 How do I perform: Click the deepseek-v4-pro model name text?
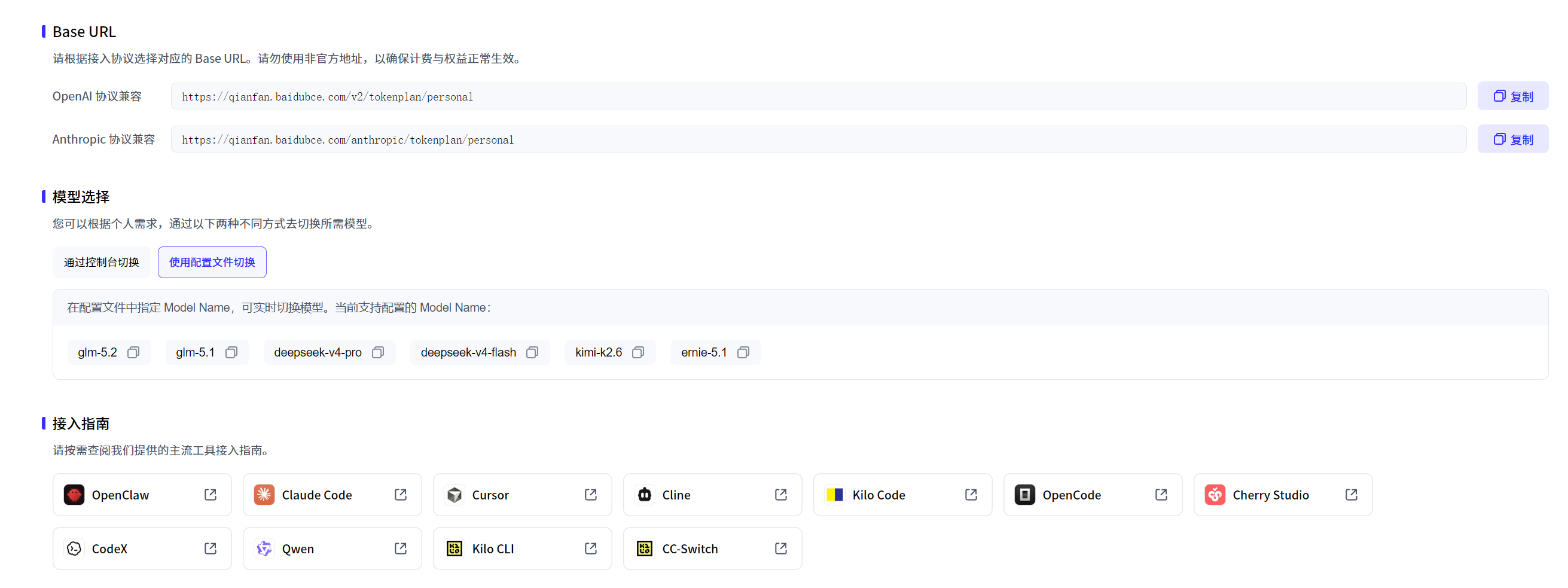[318, 352]
